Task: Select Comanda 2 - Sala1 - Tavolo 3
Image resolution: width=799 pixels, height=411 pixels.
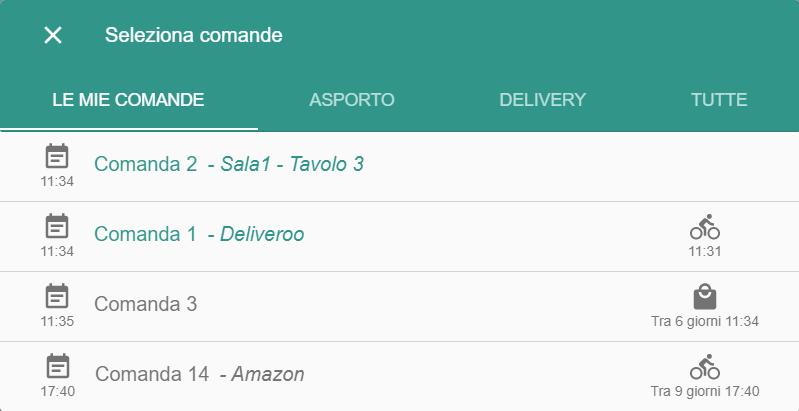Action: (400, 167)
